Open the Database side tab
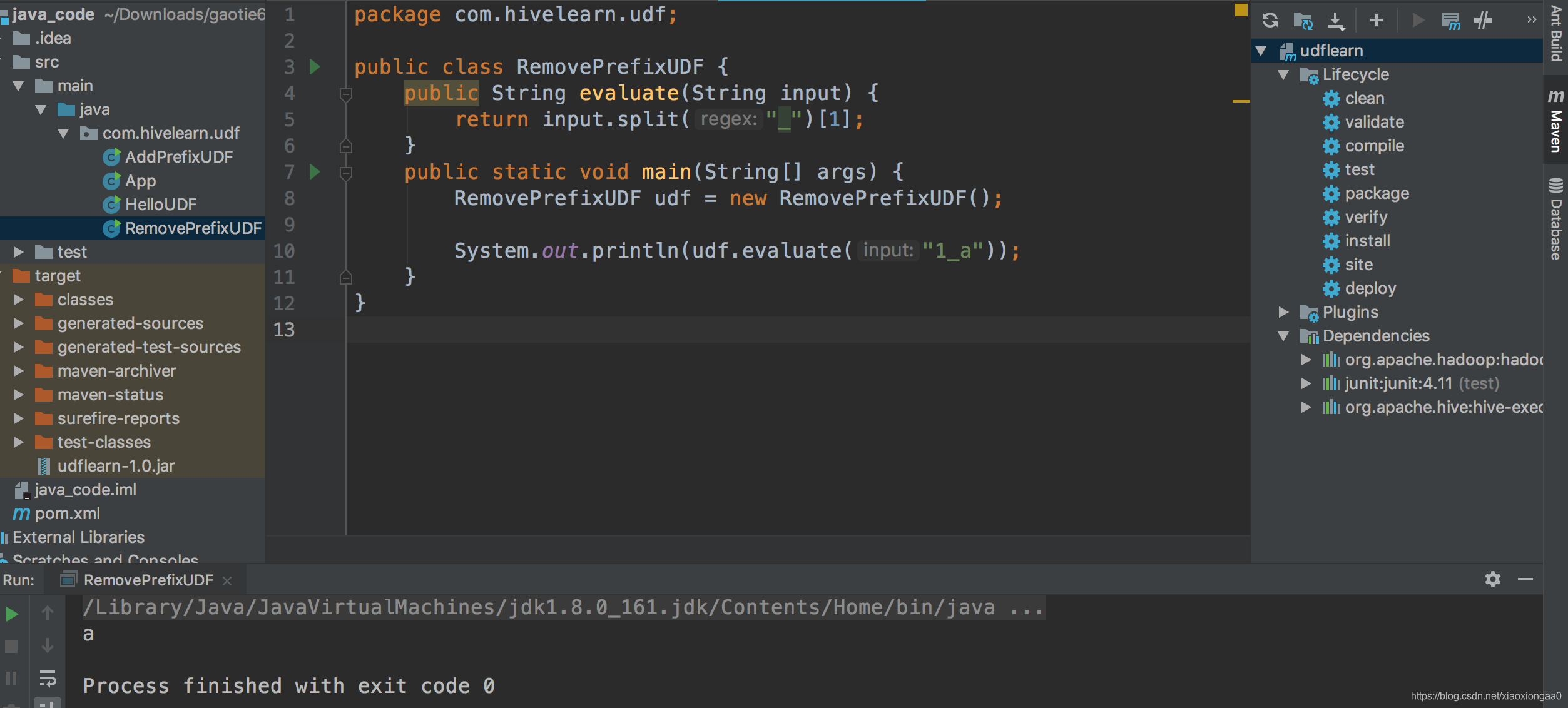 click(1555, 219)
